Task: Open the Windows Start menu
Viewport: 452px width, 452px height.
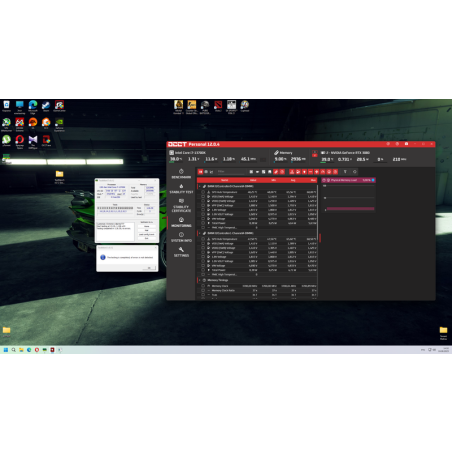Action: 6,350
